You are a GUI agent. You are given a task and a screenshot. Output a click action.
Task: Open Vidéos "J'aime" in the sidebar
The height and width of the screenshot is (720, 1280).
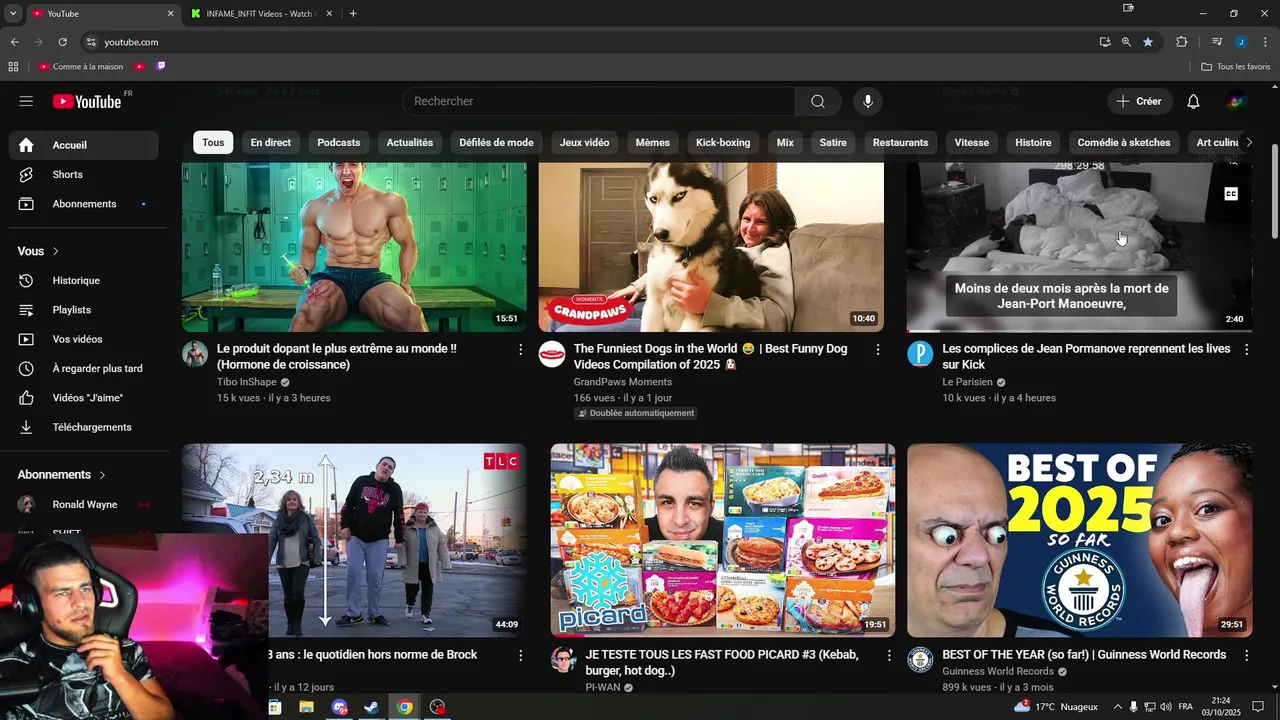[x=85, y=398]
